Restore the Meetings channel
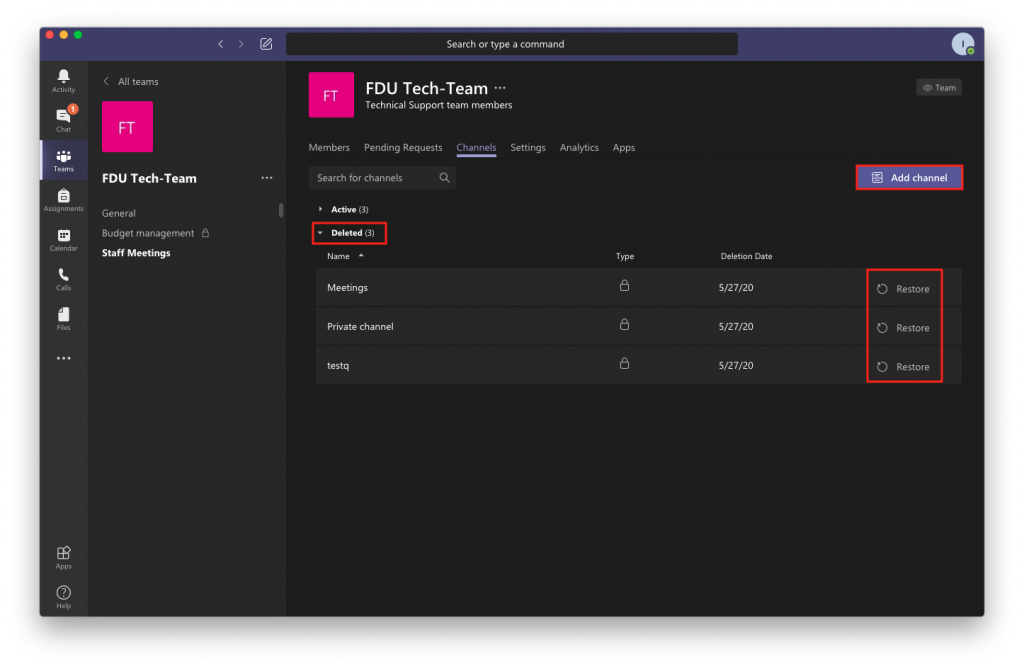1024x669 pixels. point(904,289)
